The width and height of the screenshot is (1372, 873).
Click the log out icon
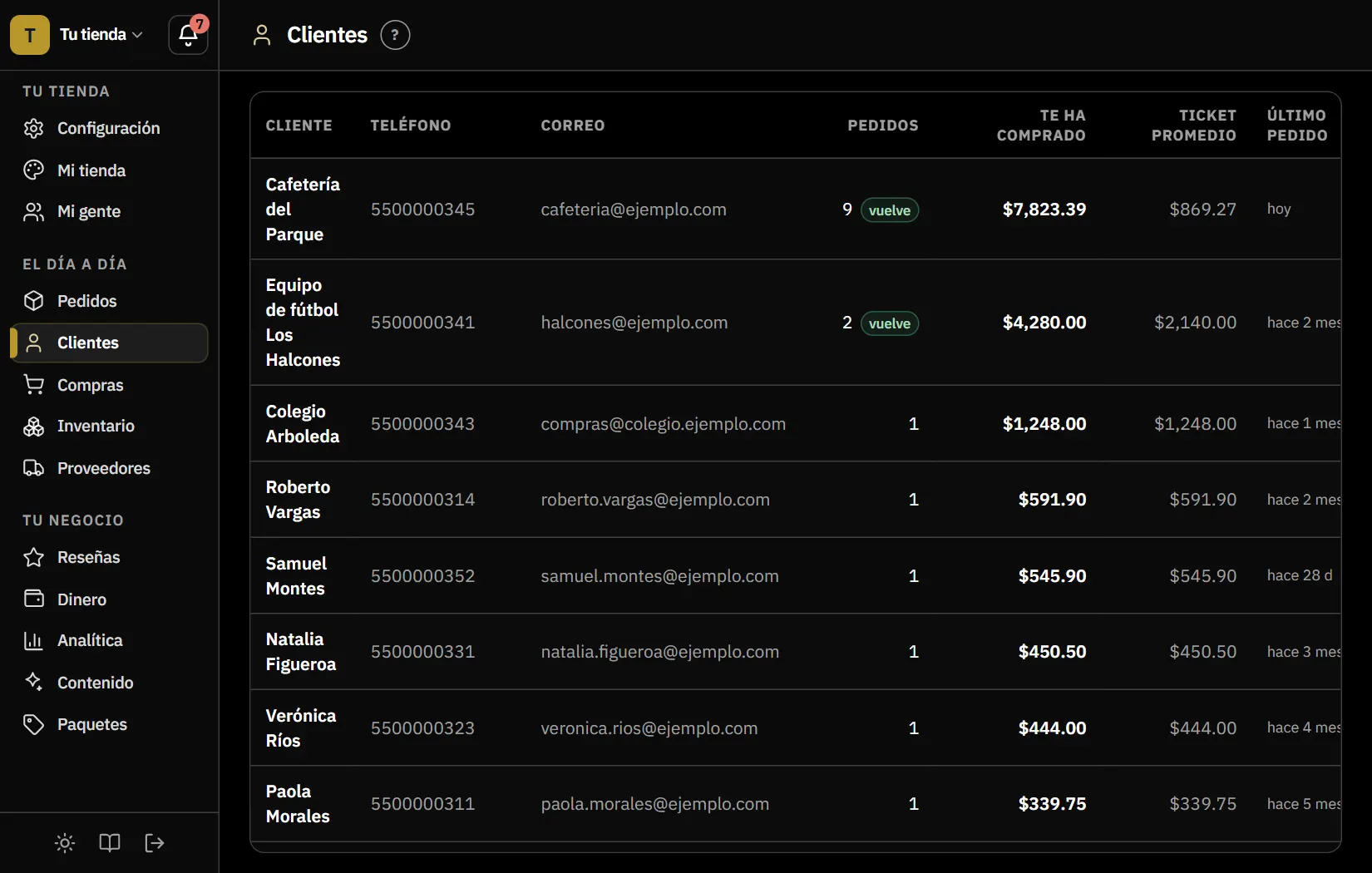pyautogui.click(x=155, y=843)
